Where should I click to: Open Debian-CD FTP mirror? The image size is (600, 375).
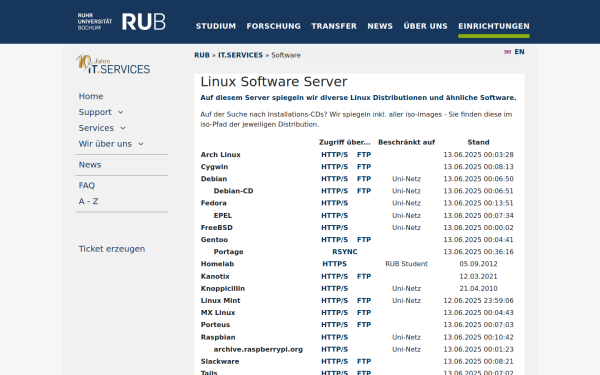tap(364, 191)
